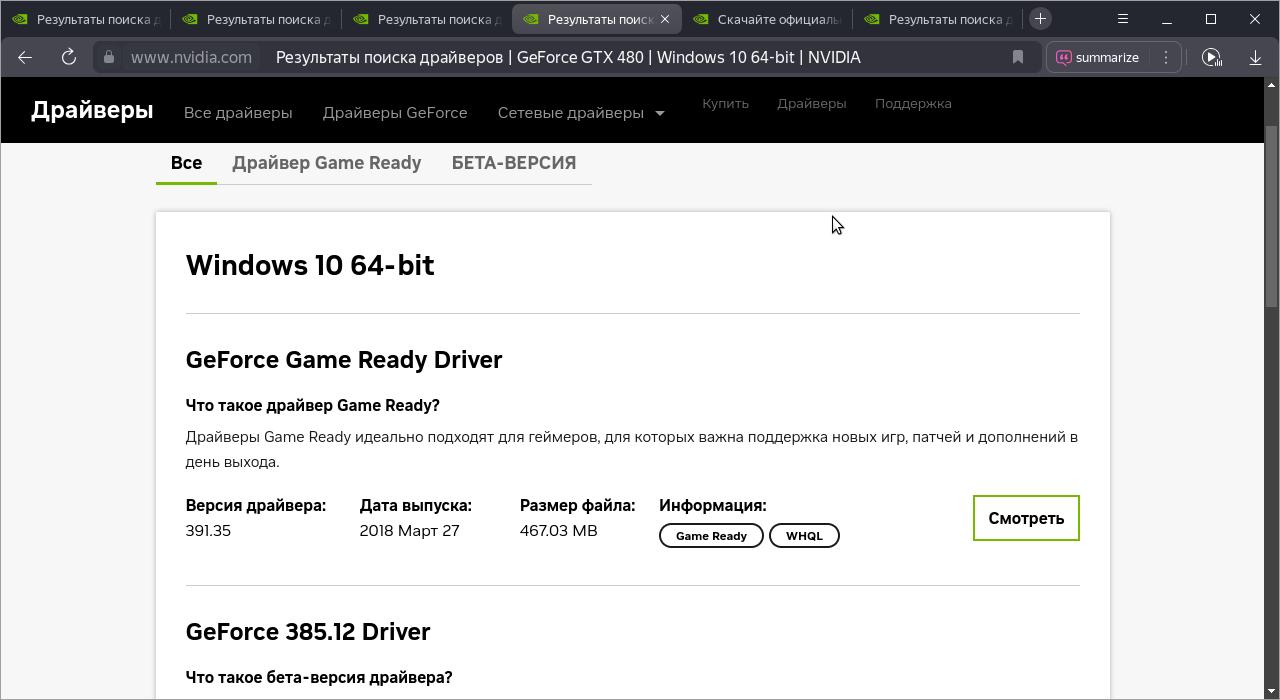Go to Драйверы GeForce link

[x=394, y=113]
